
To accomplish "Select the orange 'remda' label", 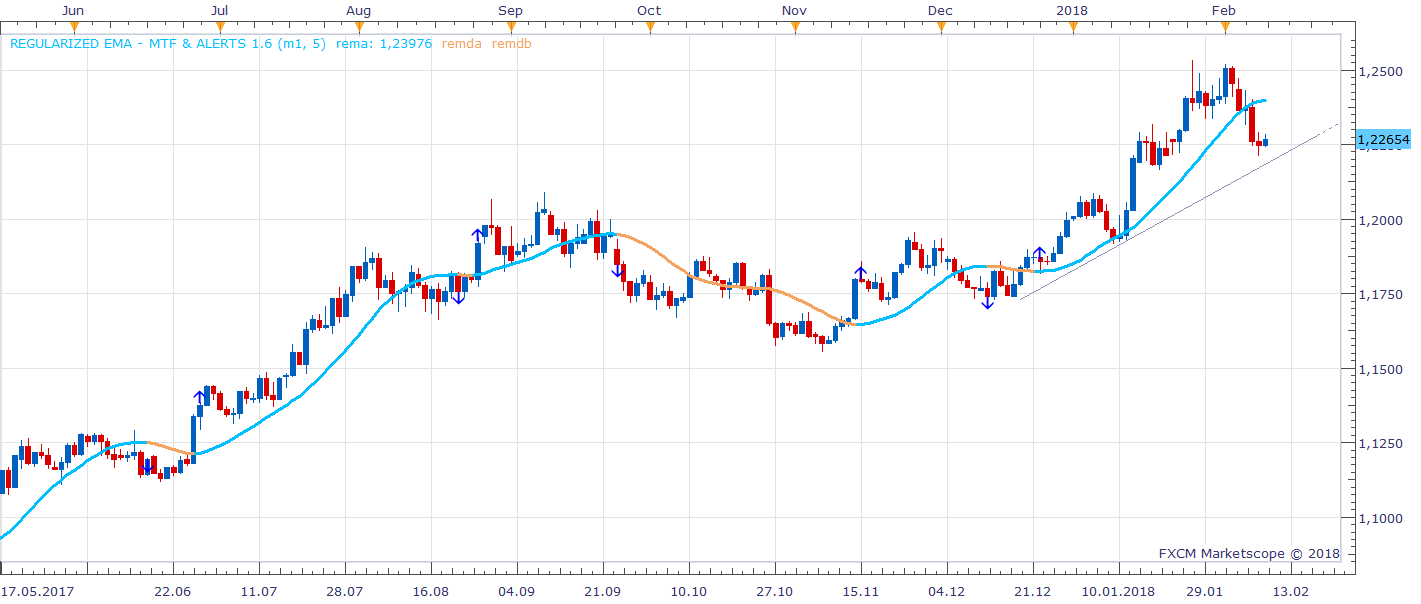I will 461,44.
